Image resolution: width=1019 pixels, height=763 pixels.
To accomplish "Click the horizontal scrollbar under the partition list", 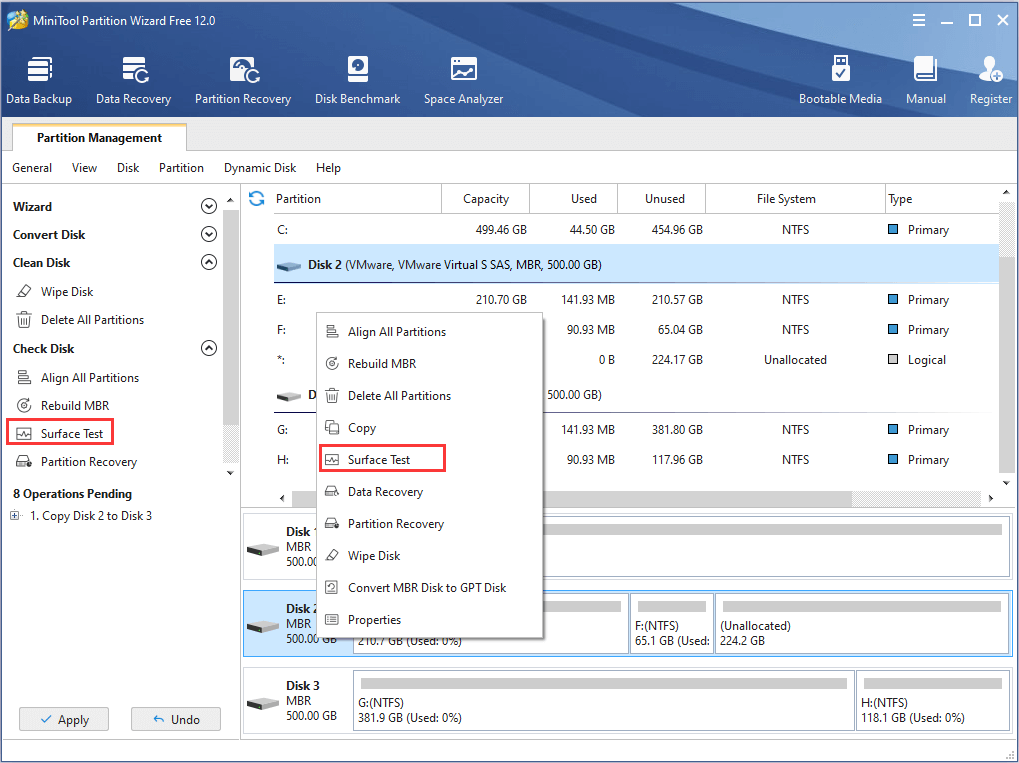I will pos(572,498).
